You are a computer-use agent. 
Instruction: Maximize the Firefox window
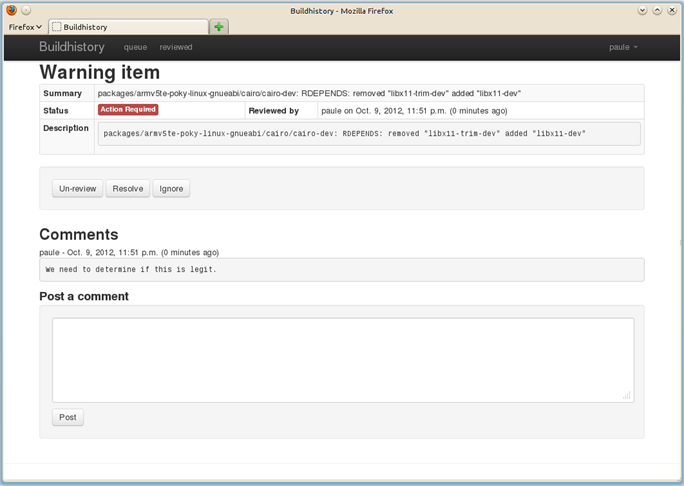[x=657, y=10]
